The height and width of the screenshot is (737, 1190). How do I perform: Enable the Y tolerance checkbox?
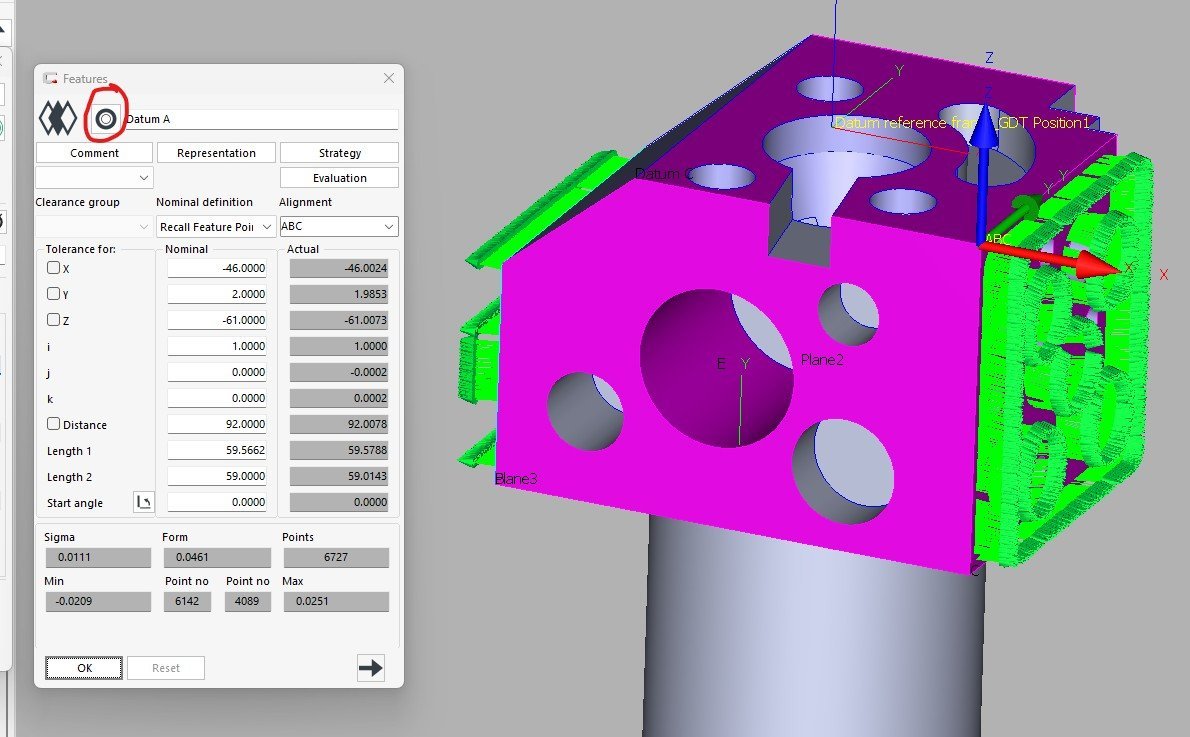tap(54, 294)
